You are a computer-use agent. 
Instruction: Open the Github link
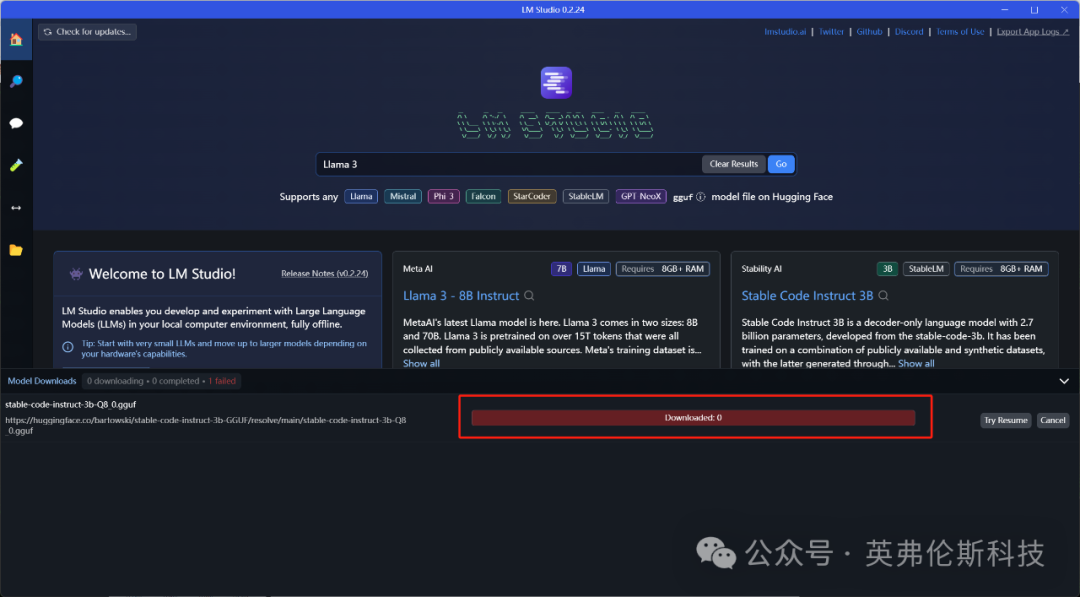(869, 32)
